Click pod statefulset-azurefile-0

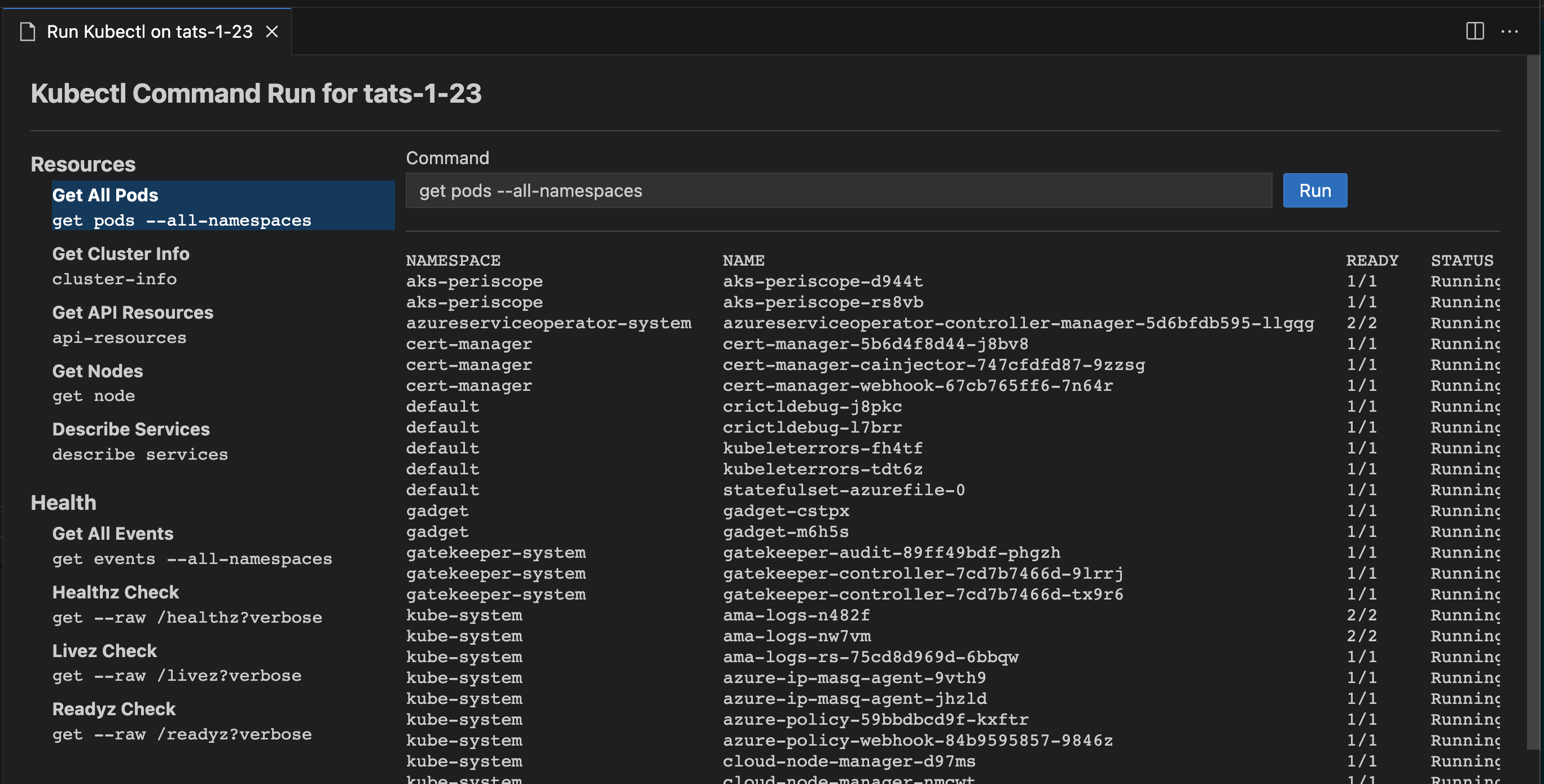(x=844, y=490)
